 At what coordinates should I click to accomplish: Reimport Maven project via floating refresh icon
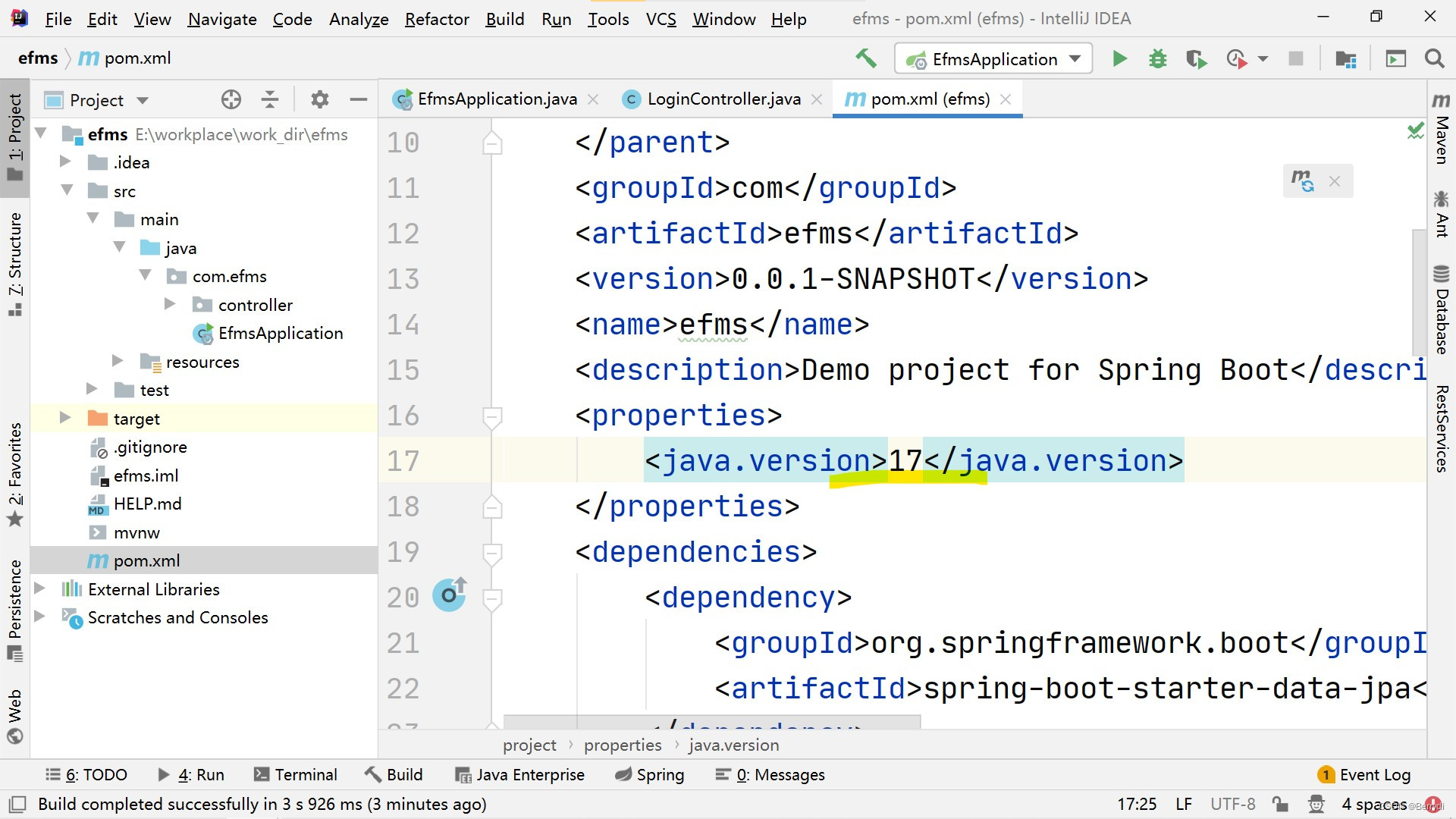coord(1304,181)
